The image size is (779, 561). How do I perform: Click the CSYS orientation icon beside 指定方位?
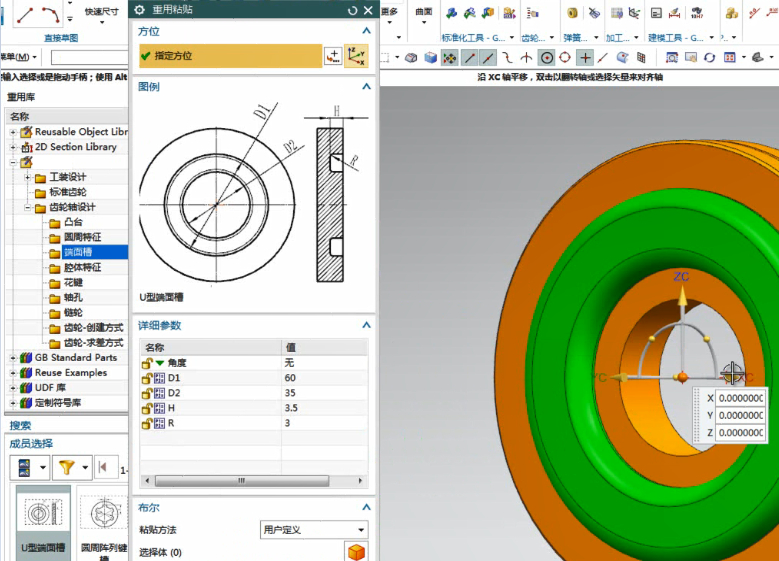point(356,56)
